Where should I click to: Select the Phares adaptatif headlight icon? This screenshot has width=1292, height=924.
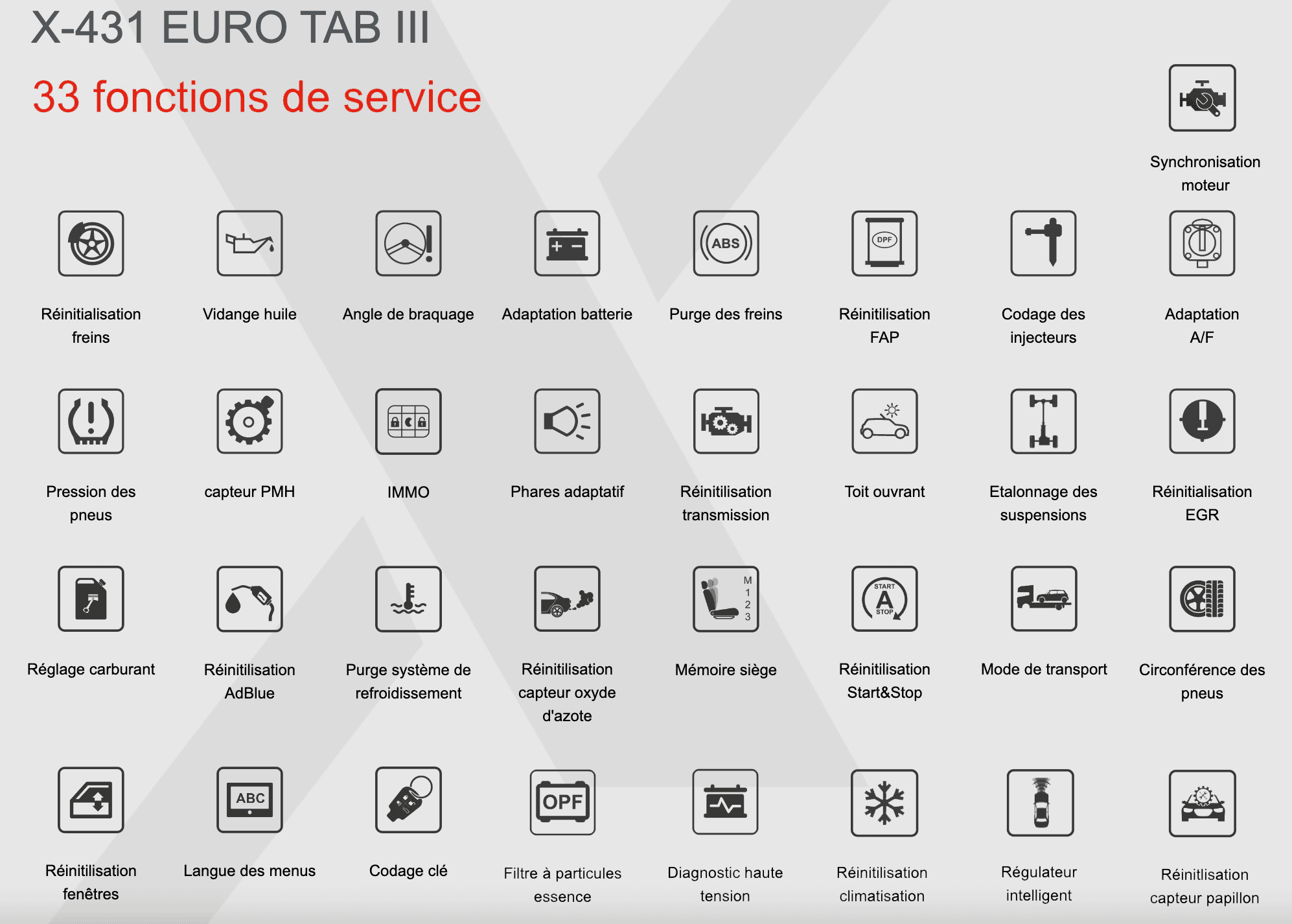click(x=567, y=421)
